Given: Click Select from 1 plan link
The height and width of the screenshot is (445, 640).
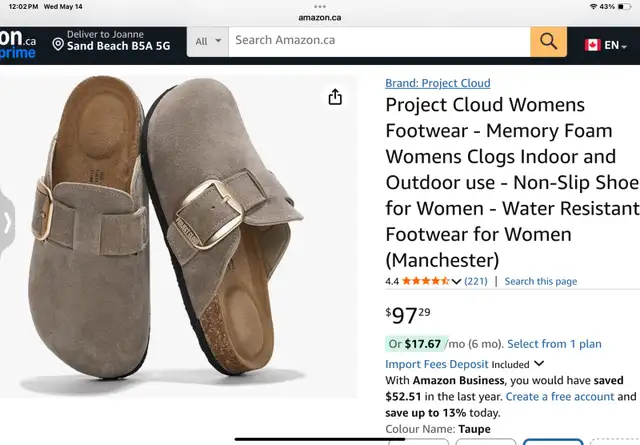Looking at the screenshot, I should [x=554, y=344].
